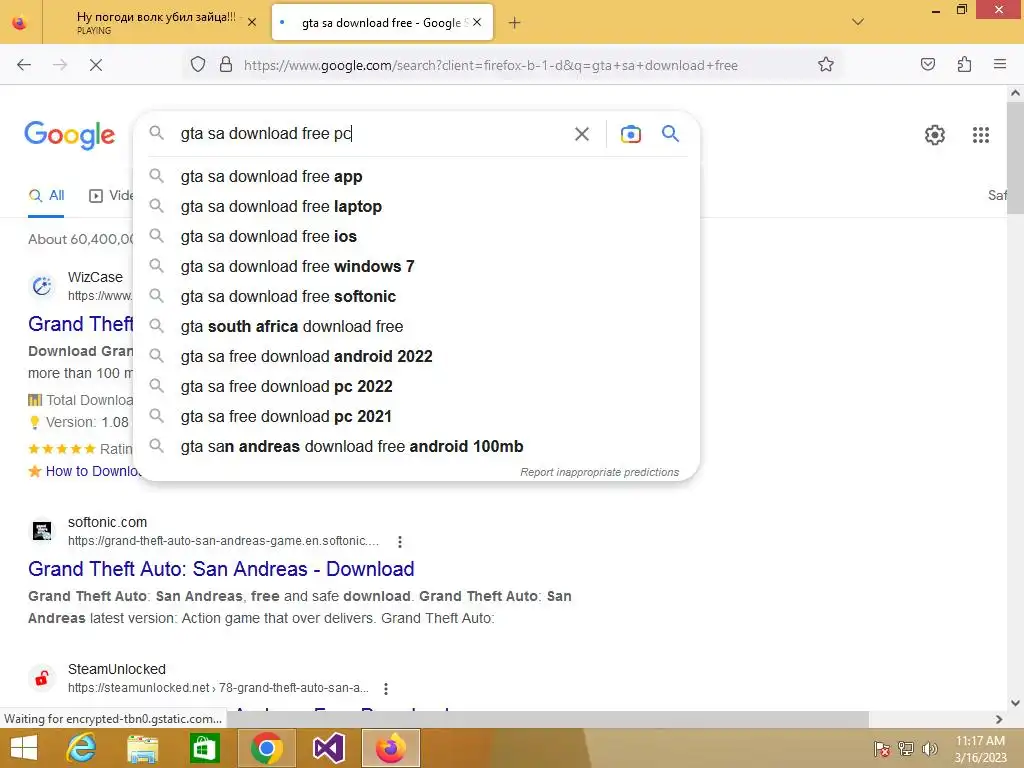The image size is (1024, 768).
Task: Click the WizCase favicon
Action: [42, 286]
